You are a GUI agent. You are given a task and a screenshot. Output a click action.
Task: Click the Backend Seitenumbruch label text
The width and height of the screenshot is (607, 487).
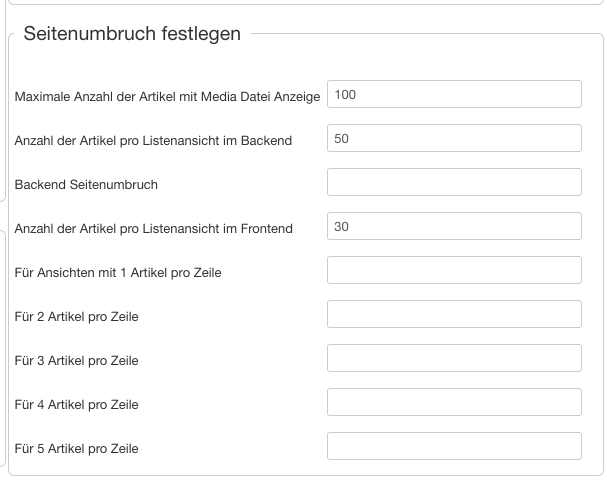point(86,185)
